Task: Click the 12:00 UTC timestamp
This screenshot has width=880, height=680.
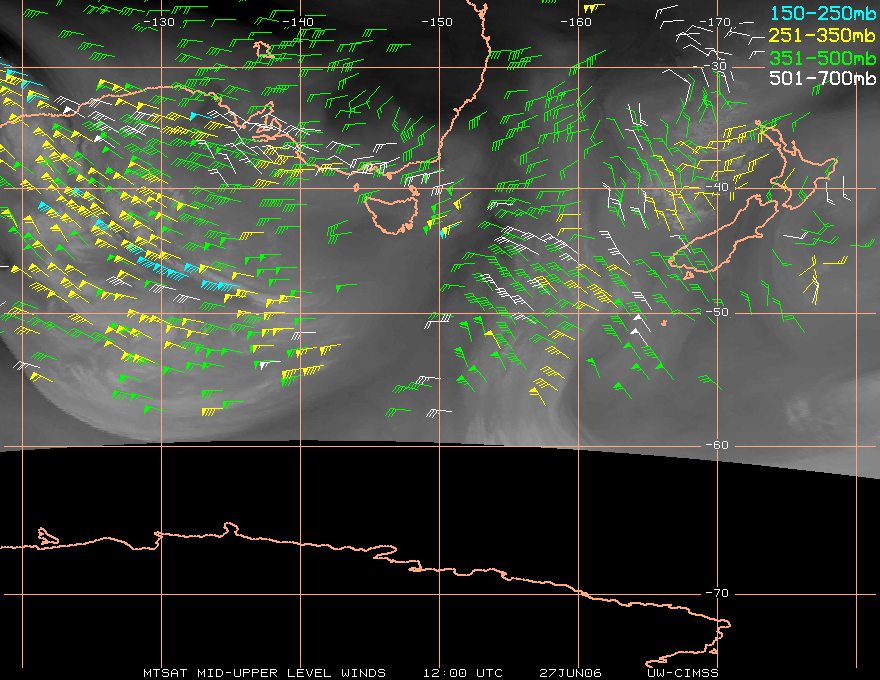Action: 462,672
